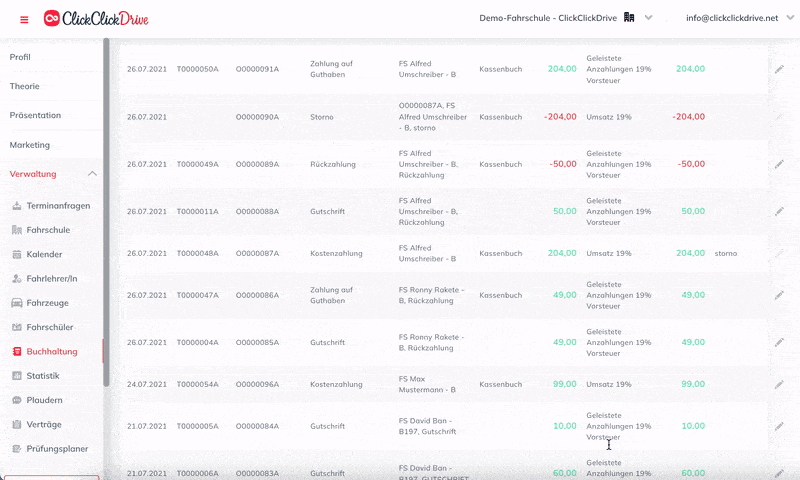Click FS Max Mustermann - B cell
Screen dimensions: 800x480
click(x=427, y=384)
